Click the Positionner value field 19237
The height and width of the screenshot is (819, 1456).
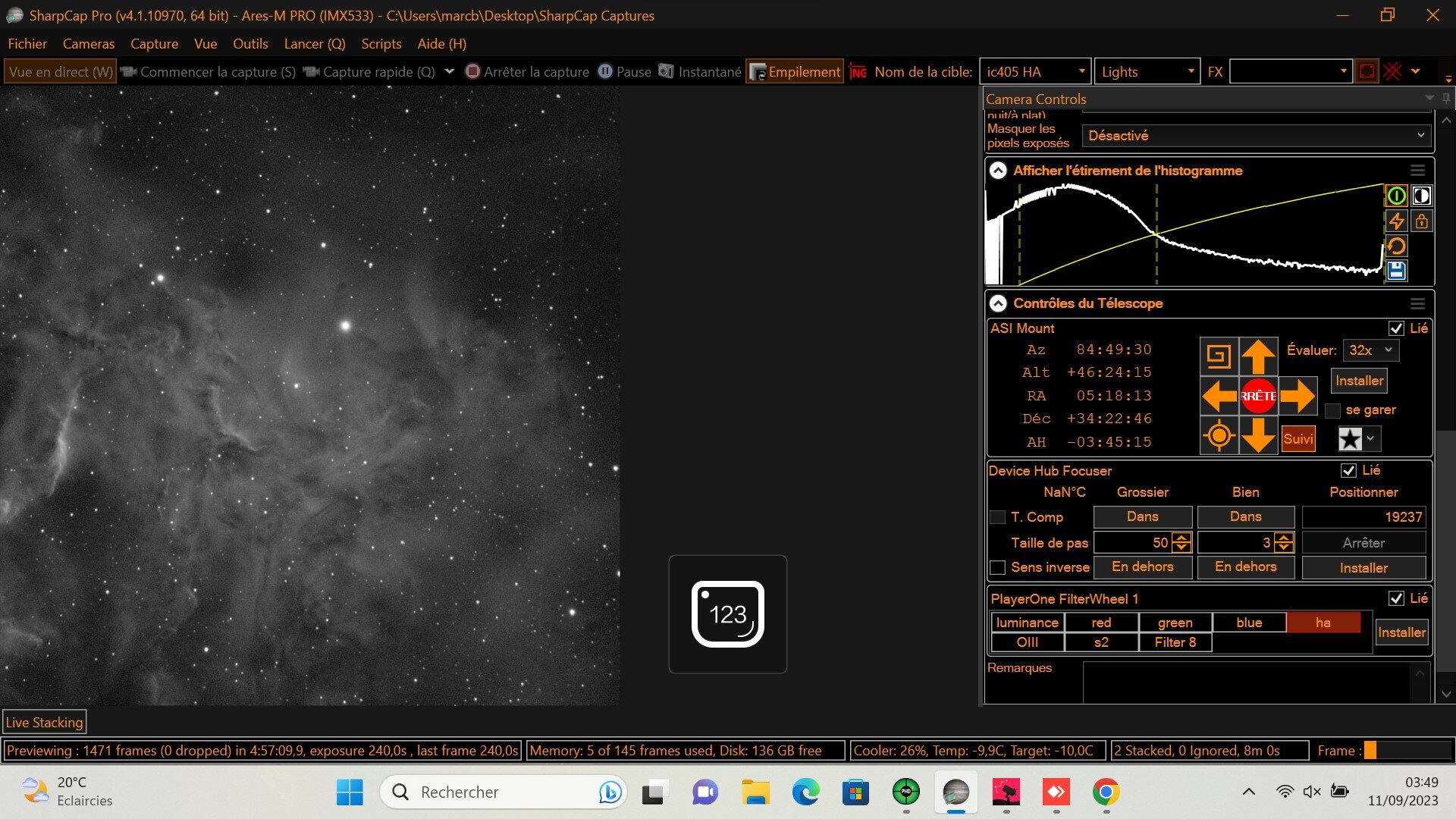(1363, 516)
